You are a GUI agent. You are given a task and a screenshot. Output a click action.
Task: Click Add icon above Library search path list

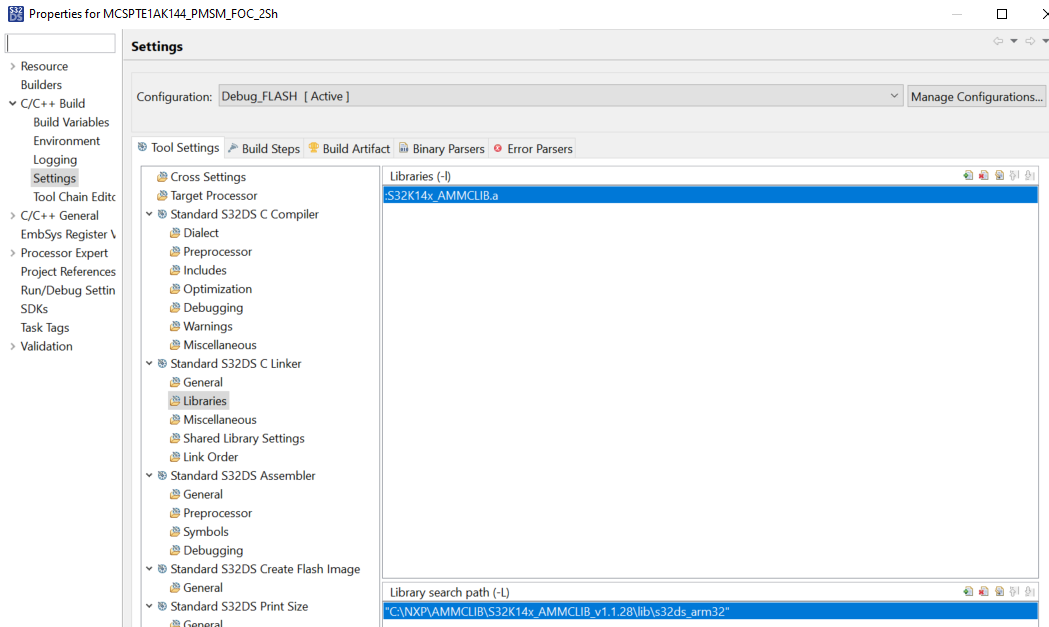pyautogui.click(x=968, y=591)
